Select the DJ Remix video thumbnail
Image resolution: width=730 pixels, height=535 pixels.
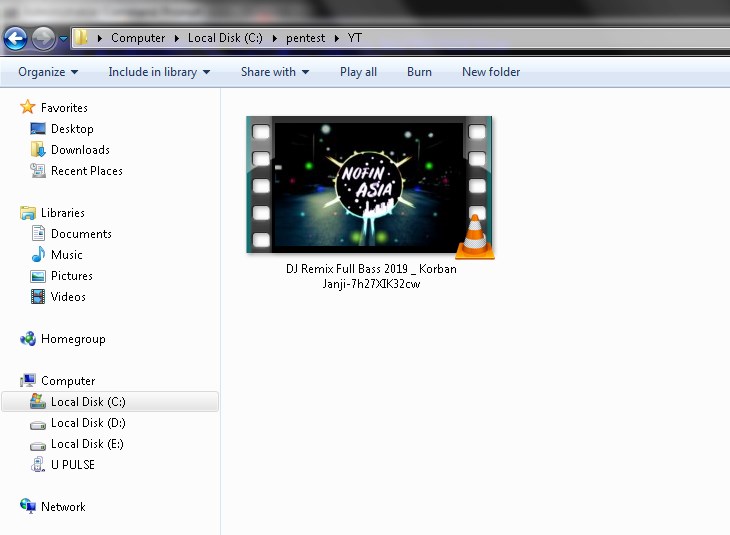coord(369,185)
